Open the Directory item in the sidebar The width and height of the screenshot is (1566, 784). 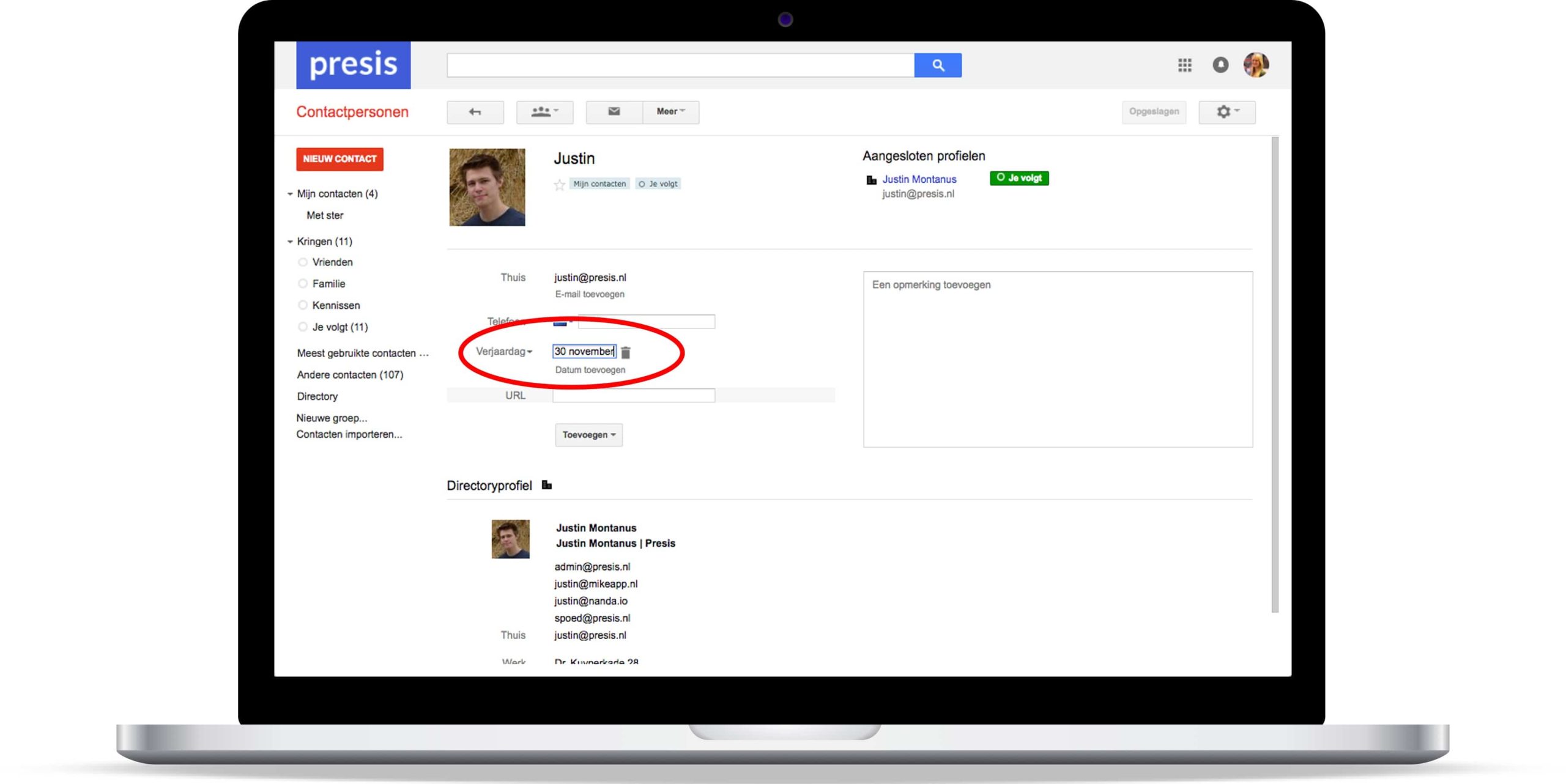pos(317,396)
